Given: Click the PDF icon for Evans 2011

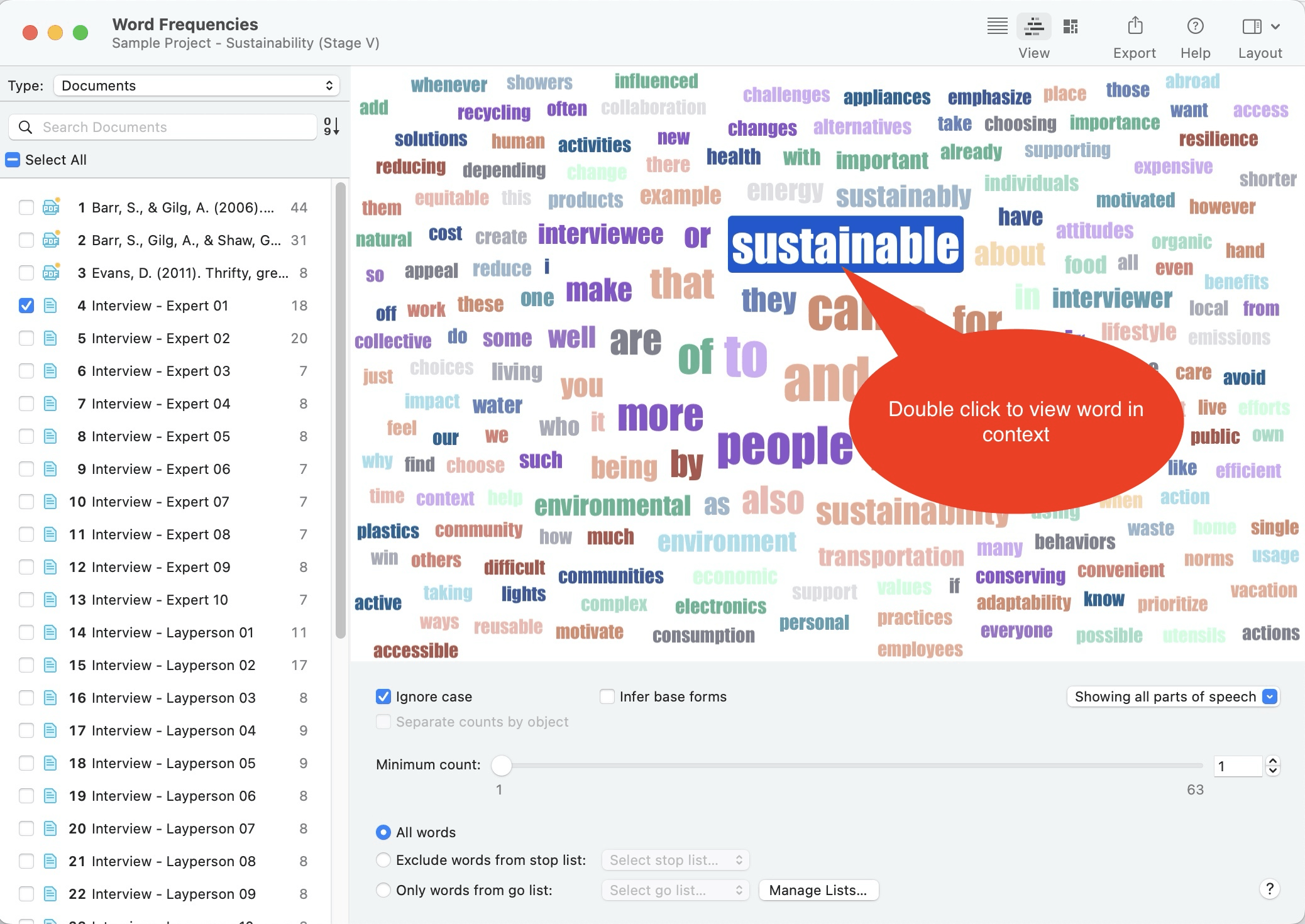Looking at the screenshot, I should coord(51,272).
